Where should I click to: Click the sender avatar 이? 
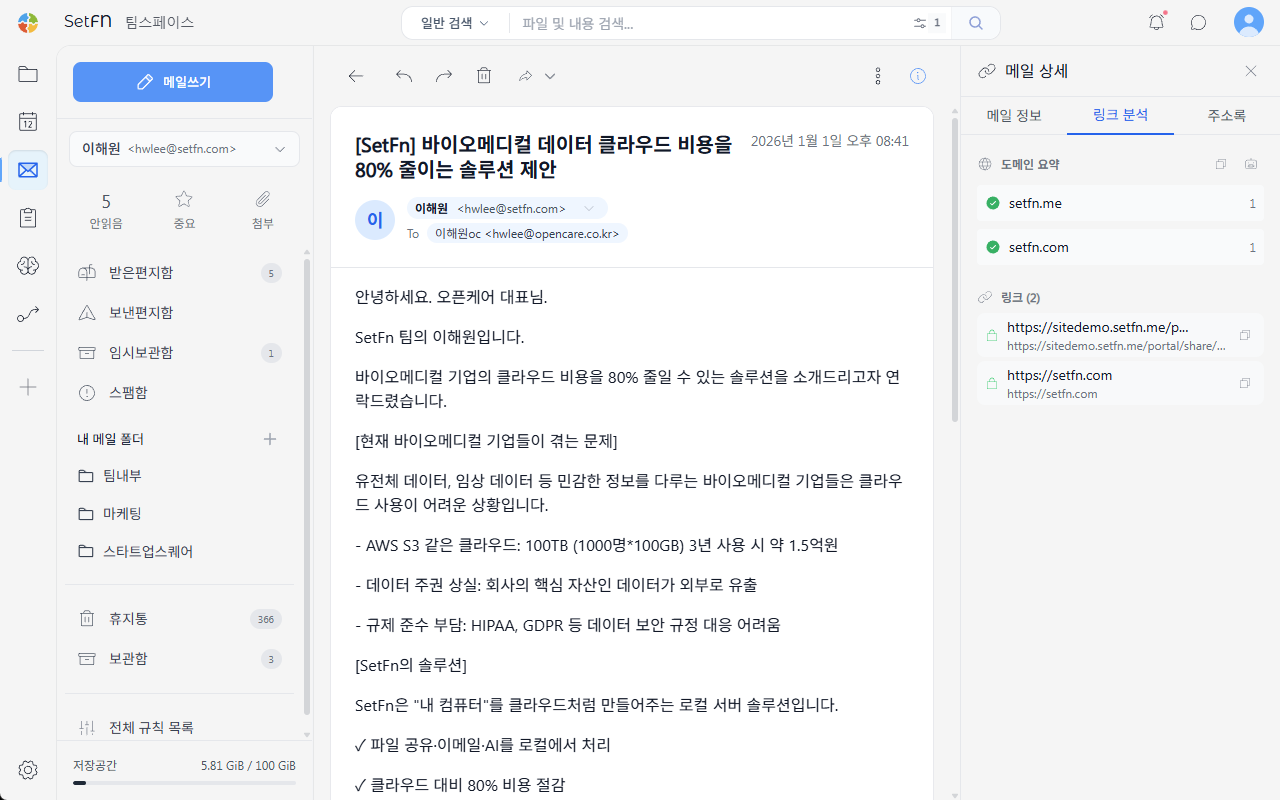[375, 220]
